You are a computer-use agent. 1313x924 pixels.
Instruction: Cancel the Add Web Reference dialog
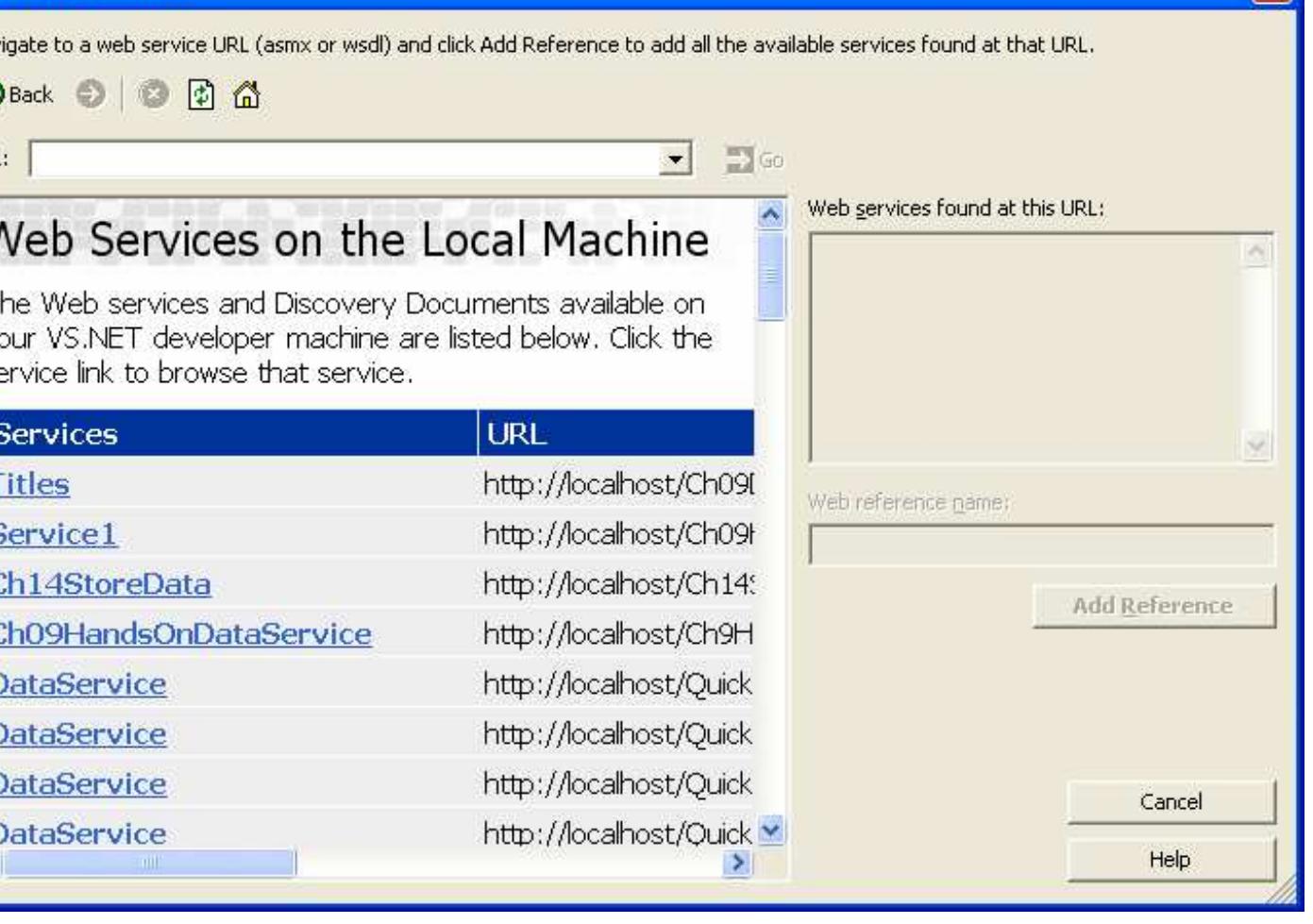point(1170,802)
